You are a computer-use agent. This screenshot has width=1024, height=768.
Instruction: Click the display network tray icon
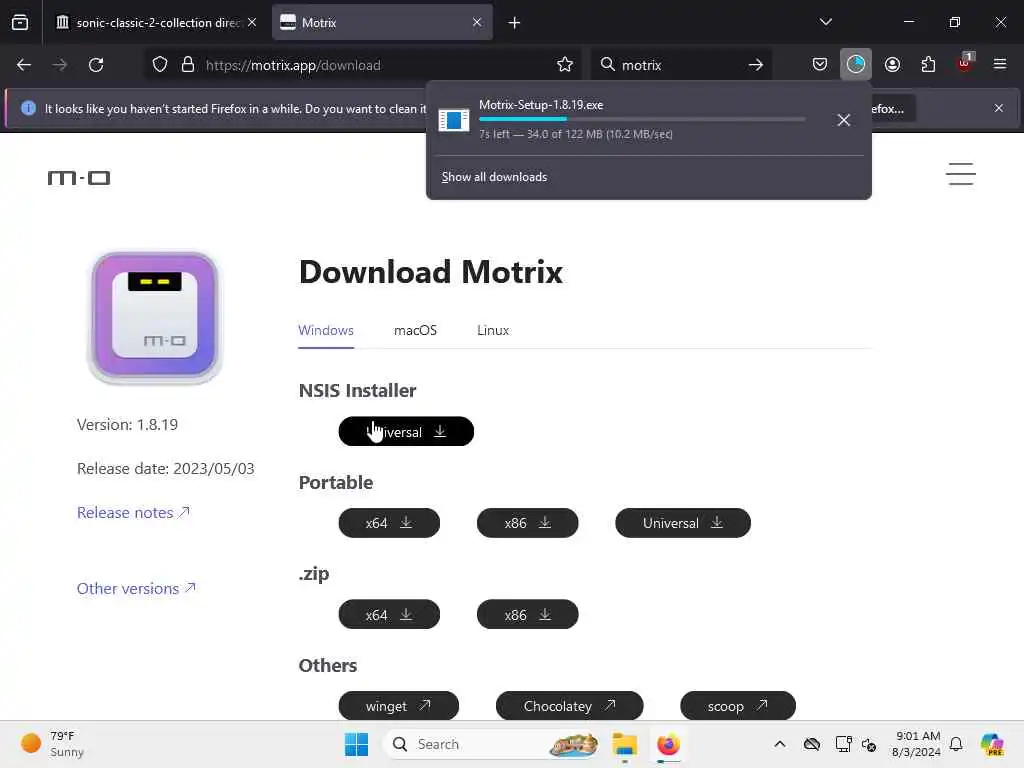(x=843, y=744)
